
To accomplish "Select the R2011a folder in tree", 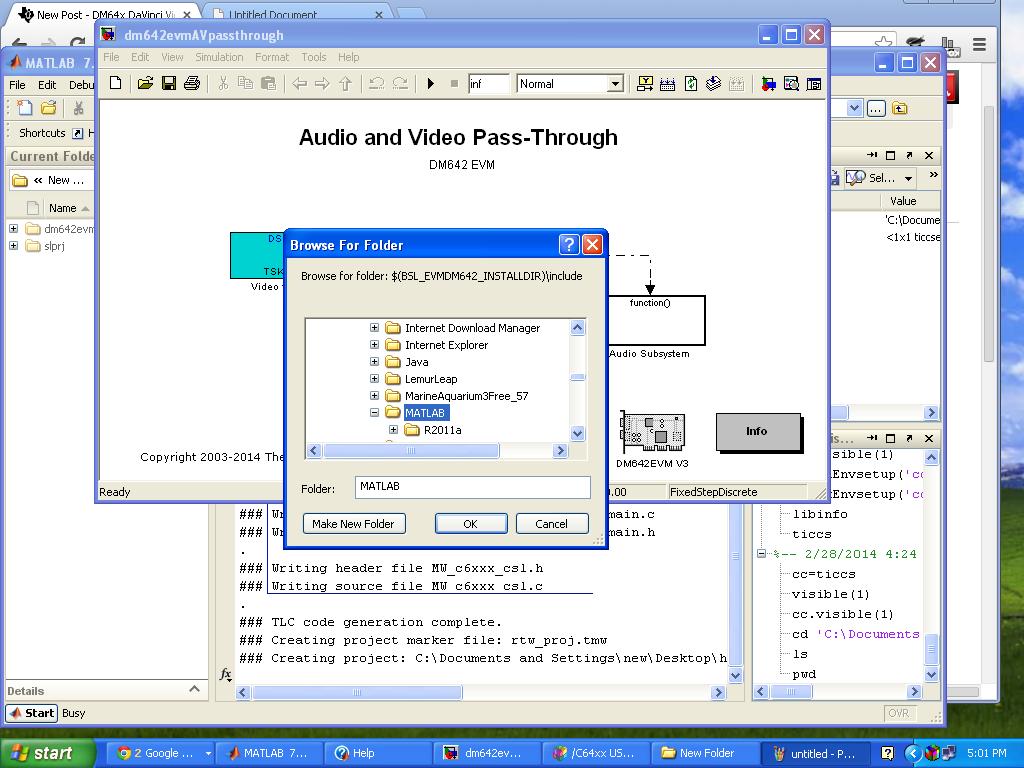I will pyautogui.click(x=442, y=430).
